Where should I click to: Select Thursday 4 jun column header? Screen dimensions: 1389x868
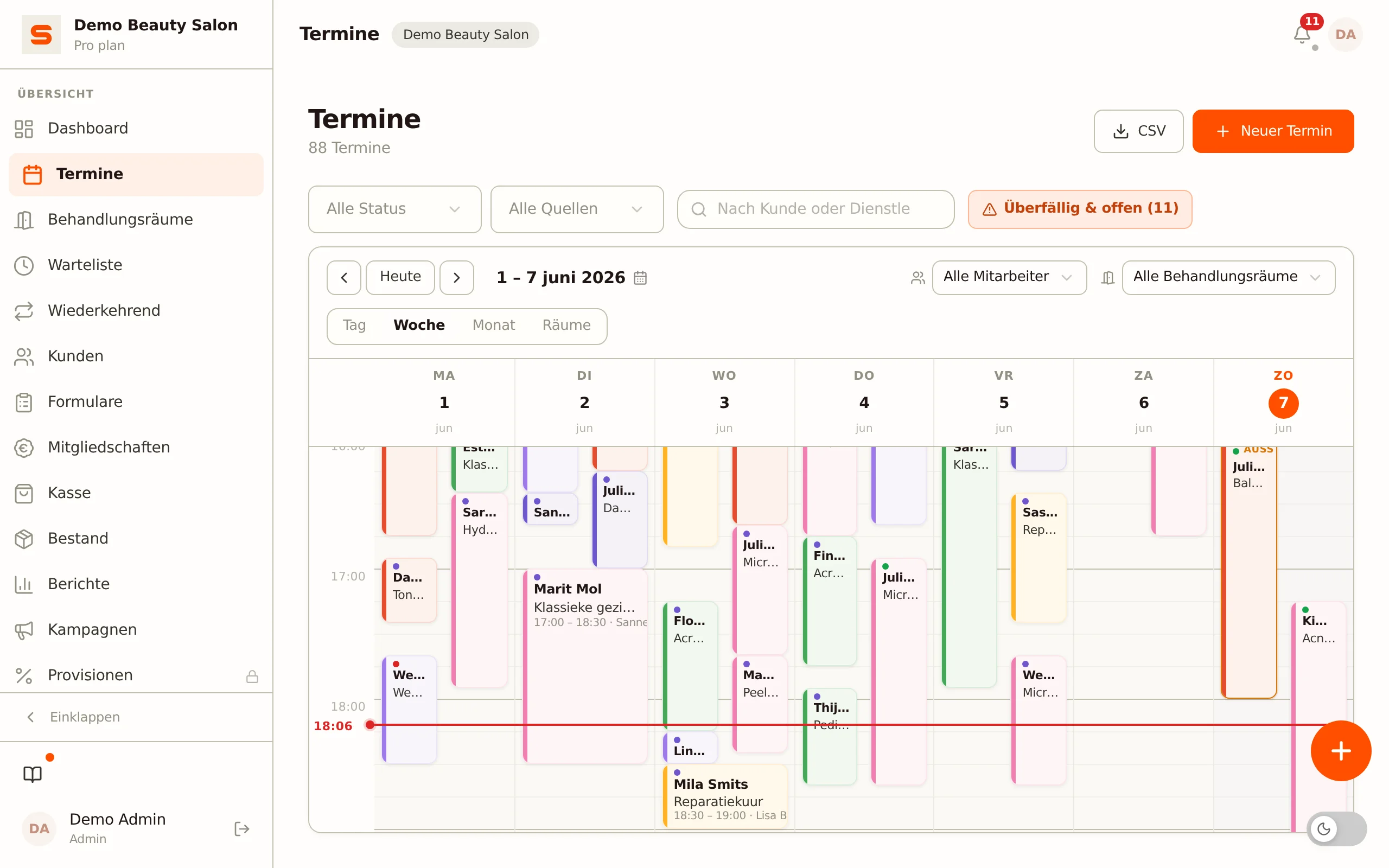(x=864, y=402)
